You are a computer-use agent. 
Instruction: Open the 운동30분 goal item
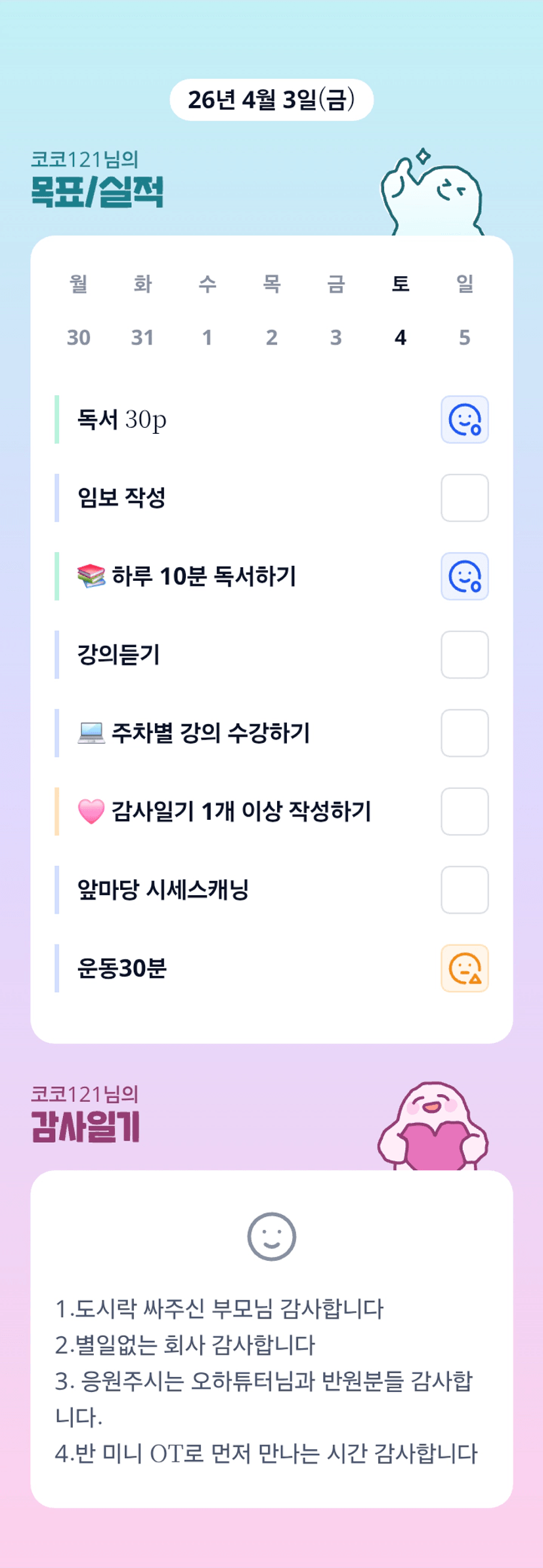[122, 968]
